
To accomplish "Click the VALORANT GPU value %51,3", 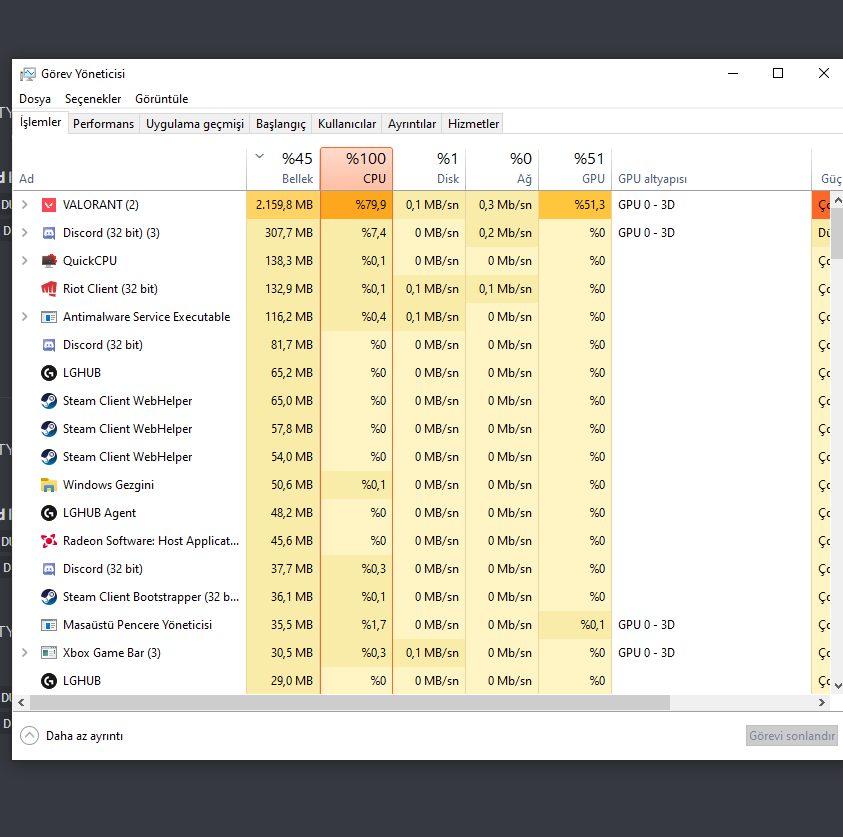I will tap(589, 205).
